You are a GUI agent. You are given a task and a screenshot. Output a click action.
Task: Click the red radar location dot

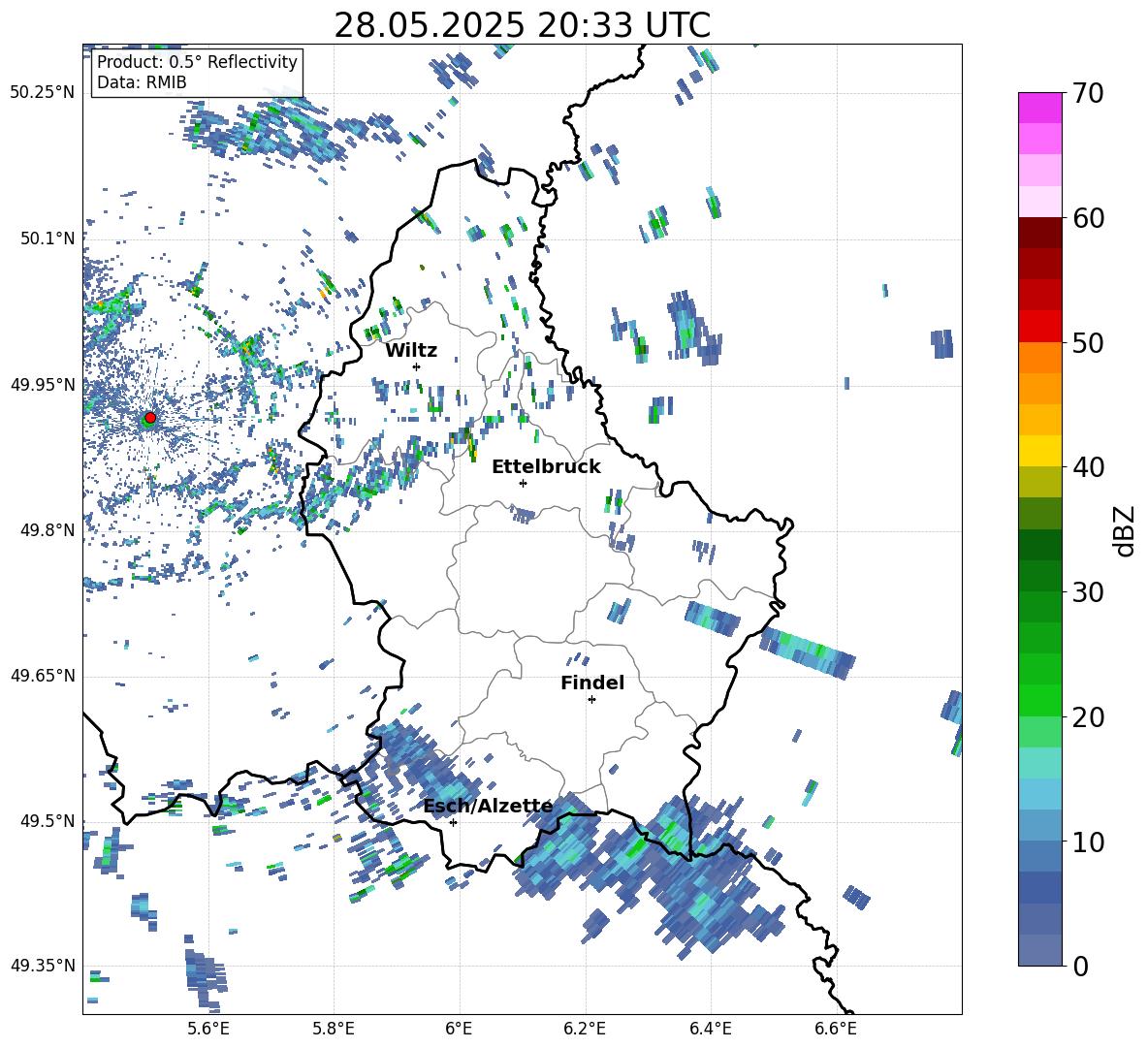tap(150, 417)
